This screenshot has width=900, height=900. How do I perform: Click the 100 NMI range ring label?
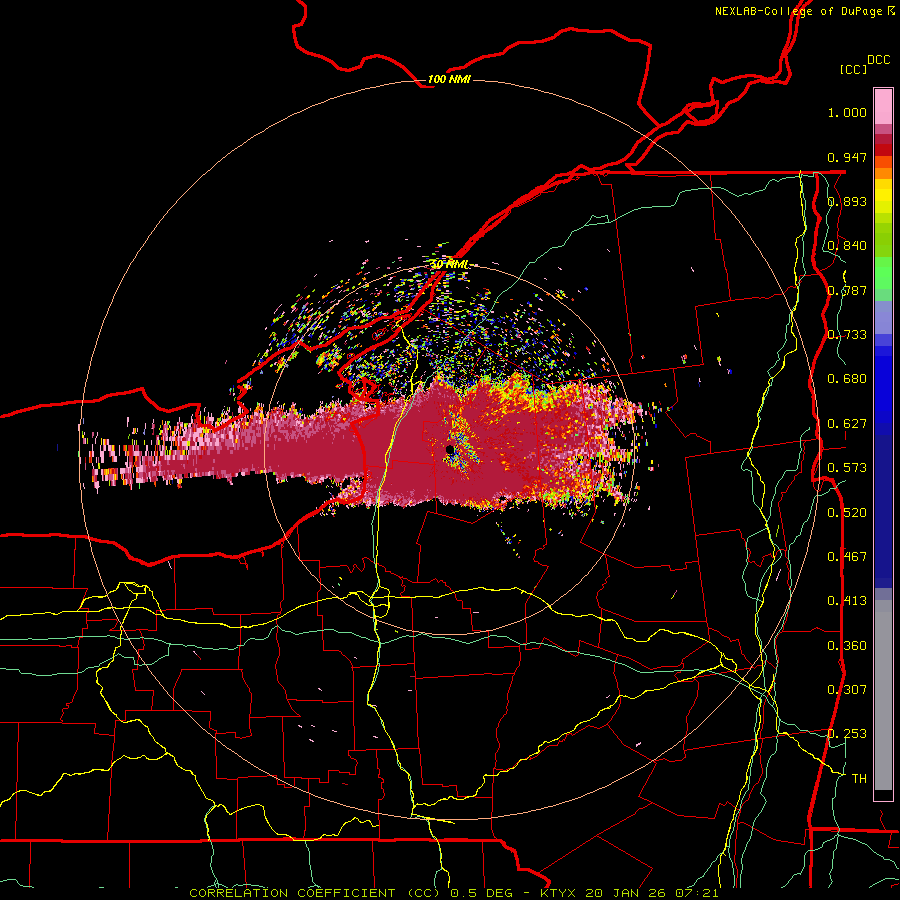(x=449, y=79)
